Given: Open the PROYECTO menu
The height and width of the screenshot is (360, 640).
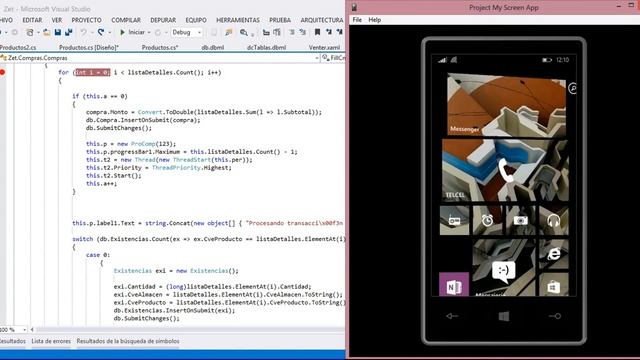Looking at the screenshot, I should click(87, 20).
